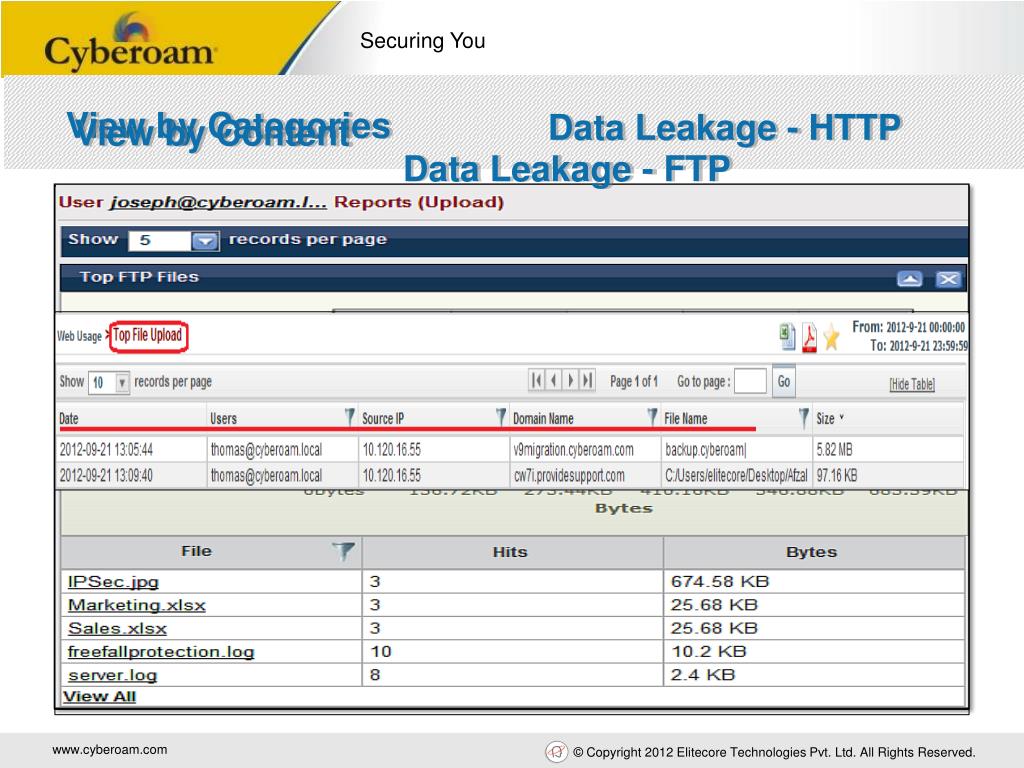
Task: Select Top File Upload breadcrumb
Action: tap(148, 336)
